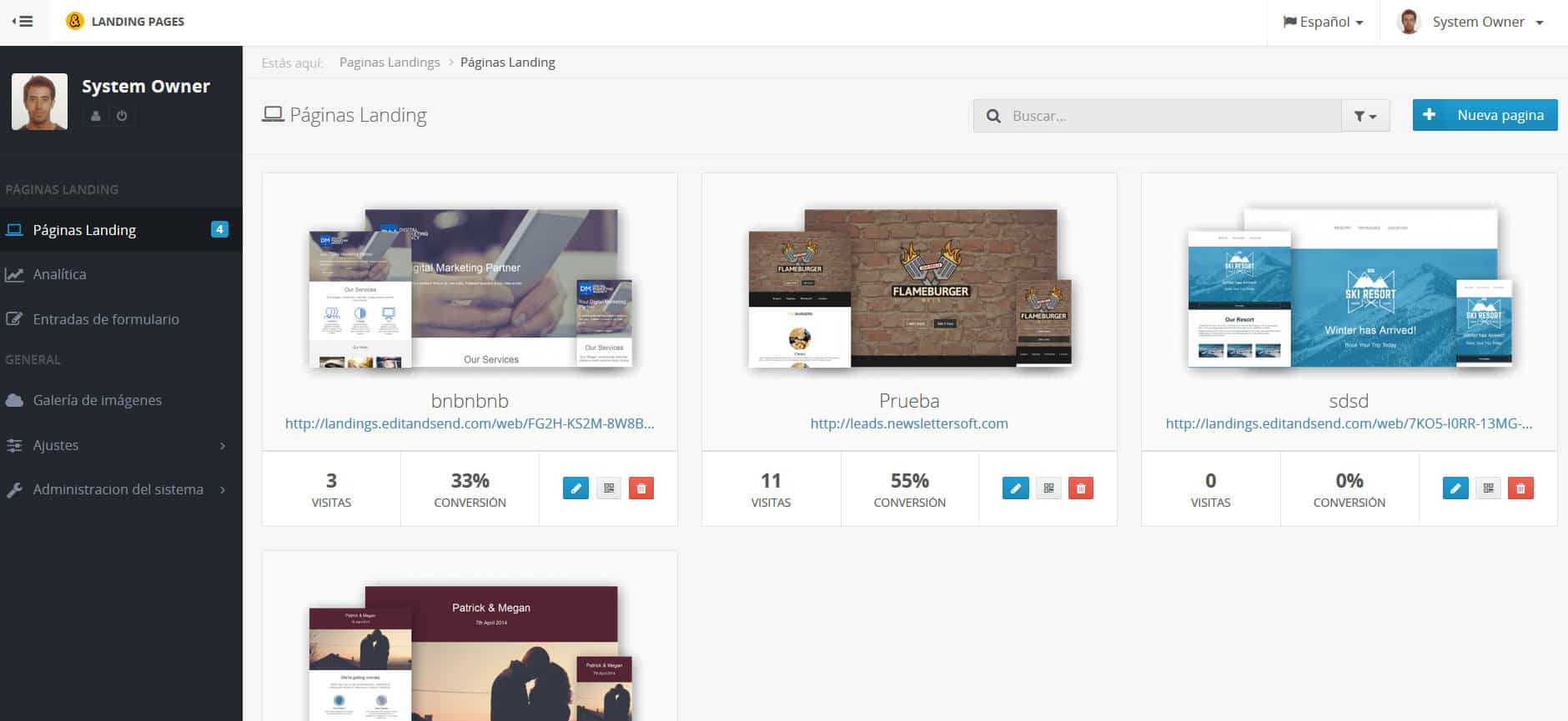The height and width of the screenshot is (721, 1568).
Task: Click the 11 visitas value
Action: 771,481
